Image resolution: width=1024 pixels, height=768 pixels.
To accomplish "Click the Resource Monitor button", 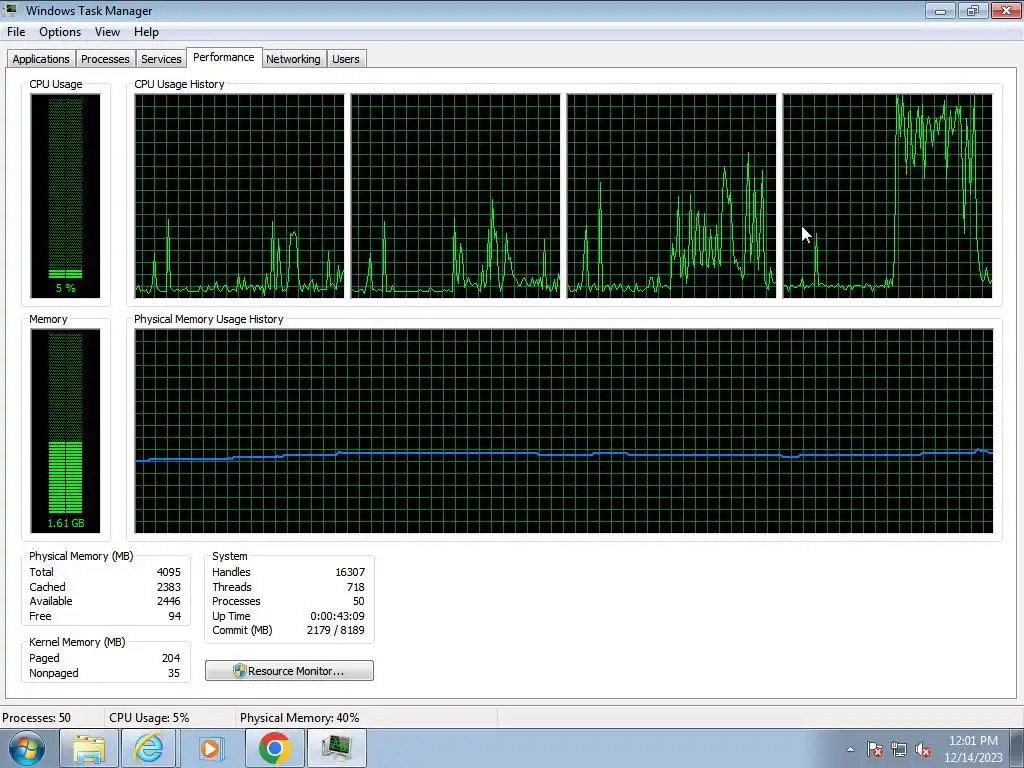I will 289,671.
